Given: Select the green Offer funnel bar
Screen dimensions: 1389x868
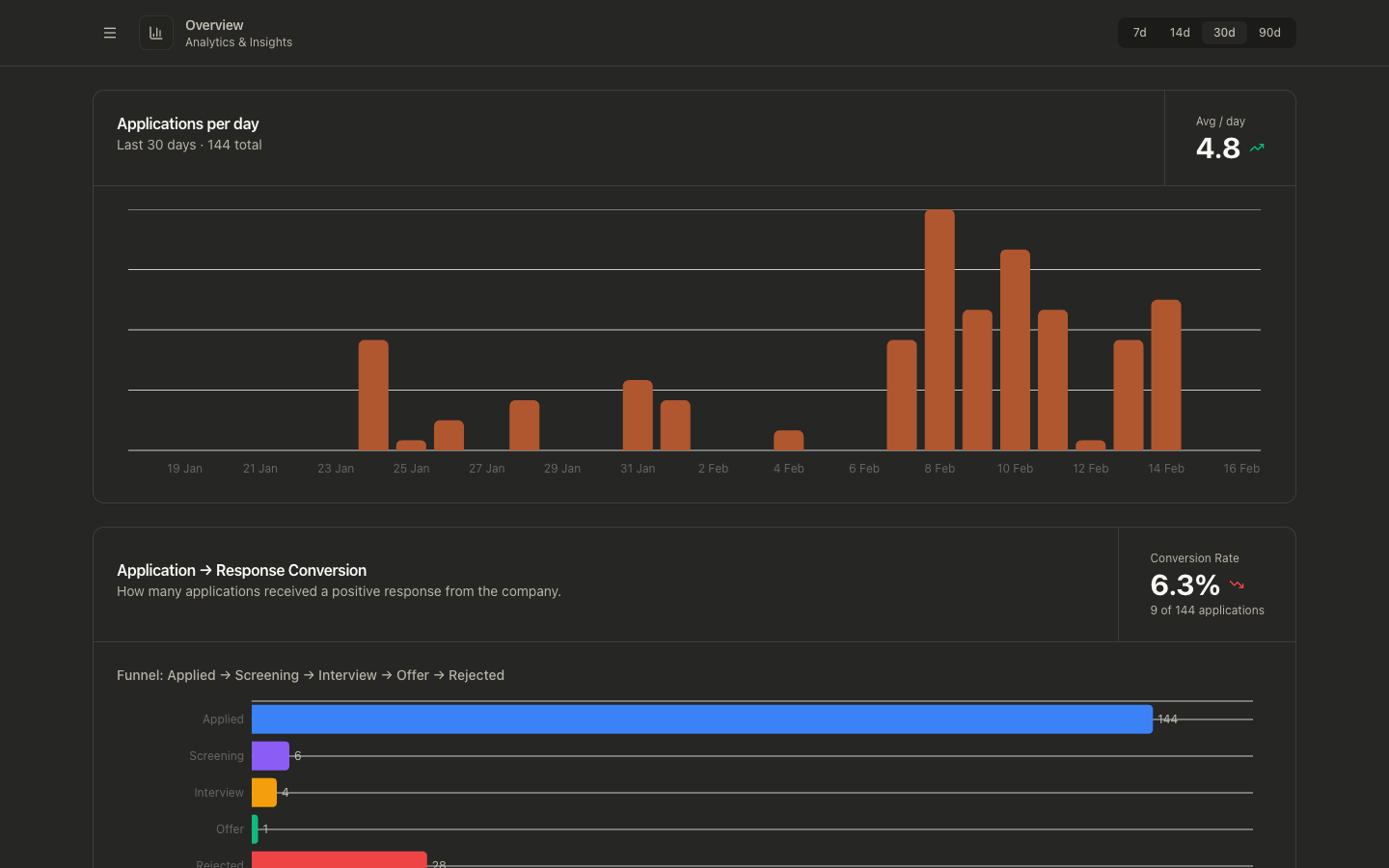Looking at the screenshot, I should click(255, 828).
